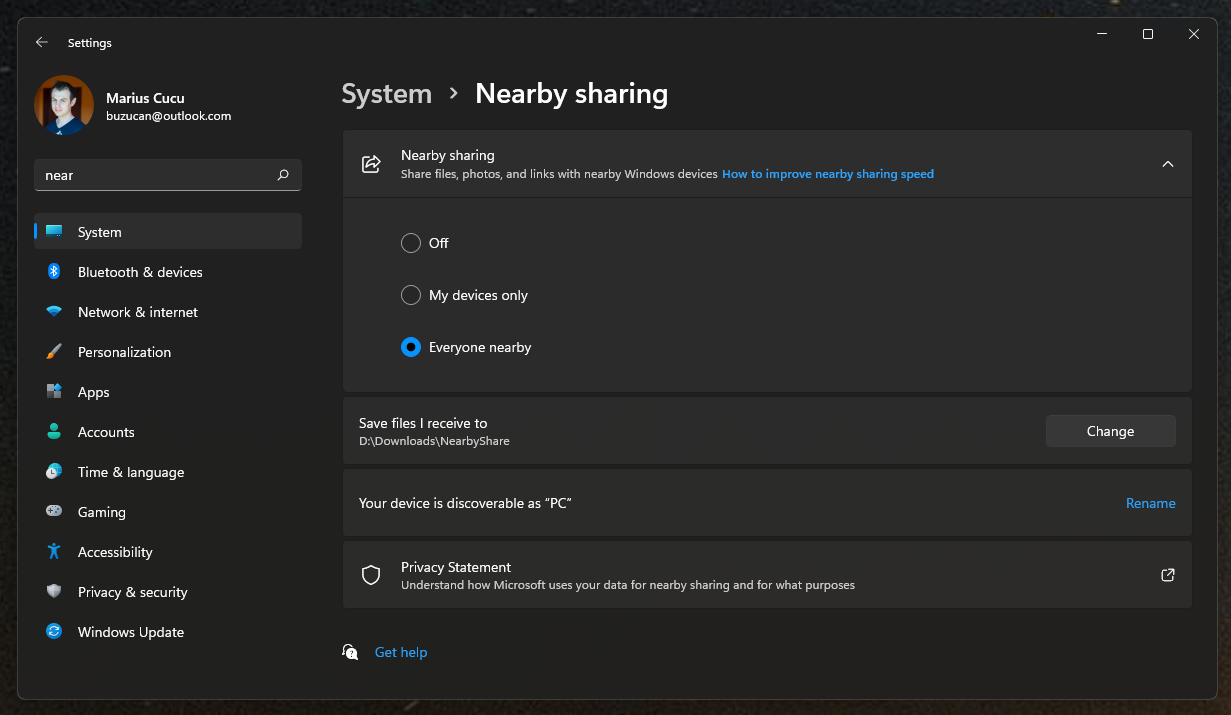Select My devices only option
Screen dimensions: 1231x715
(x=411, y=295)
